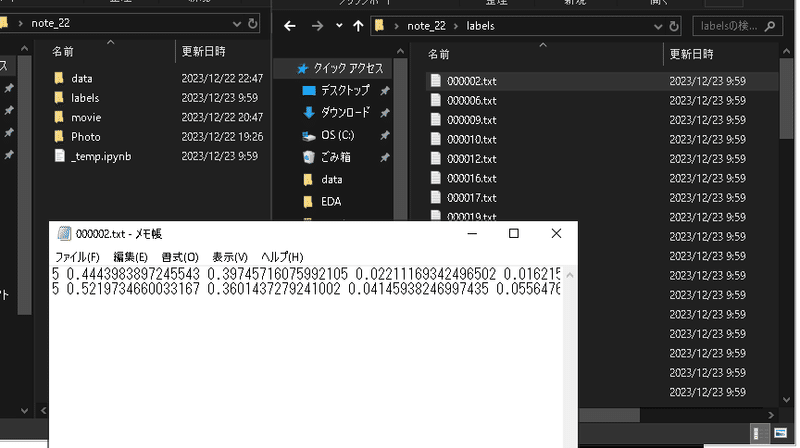Refresh the labels folder view
The width and height of the screenshot is (800, 448).
pos(674,26)
